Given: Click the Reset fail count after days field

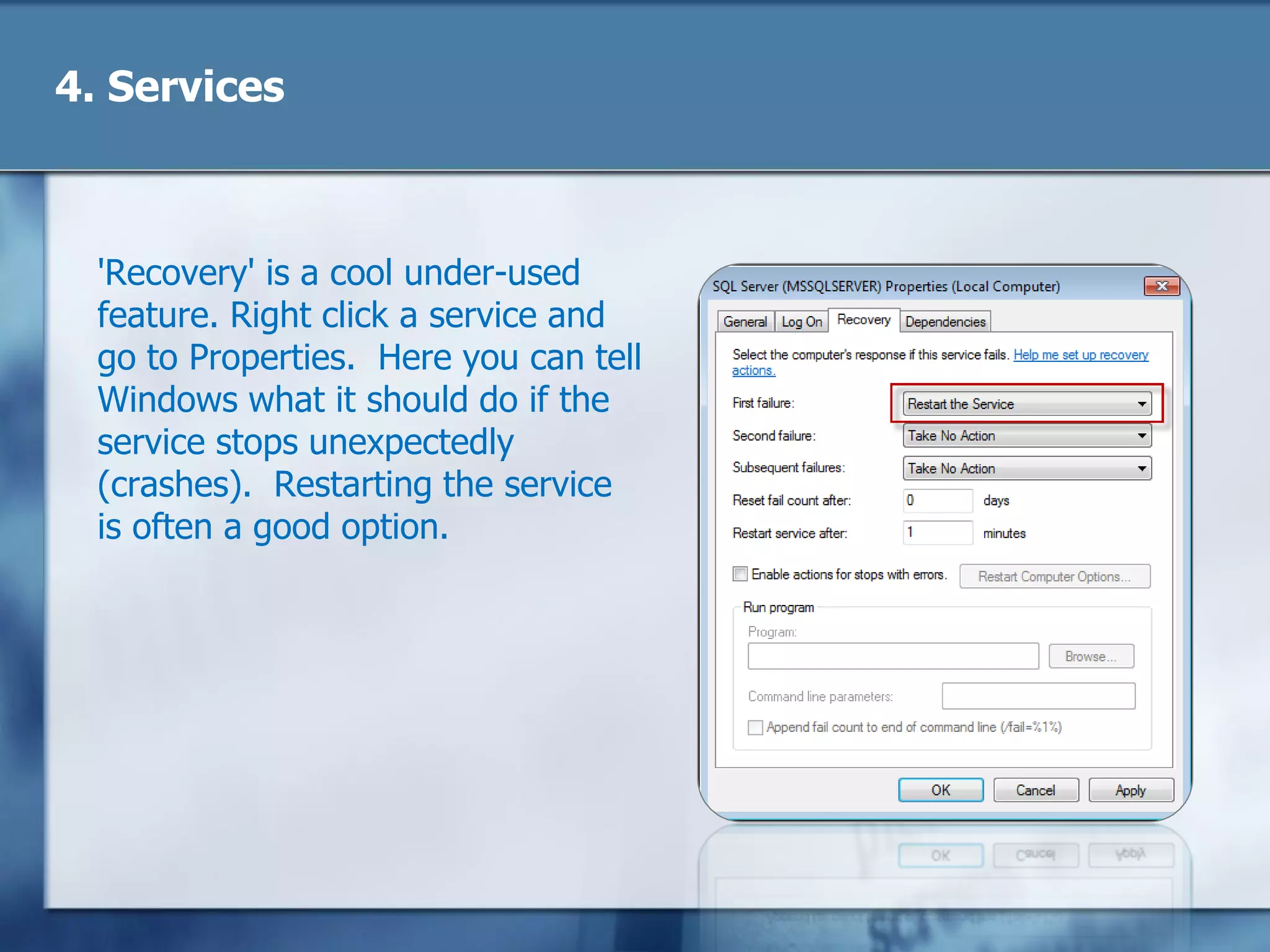Looking at the screenshot, I should 938,500.
